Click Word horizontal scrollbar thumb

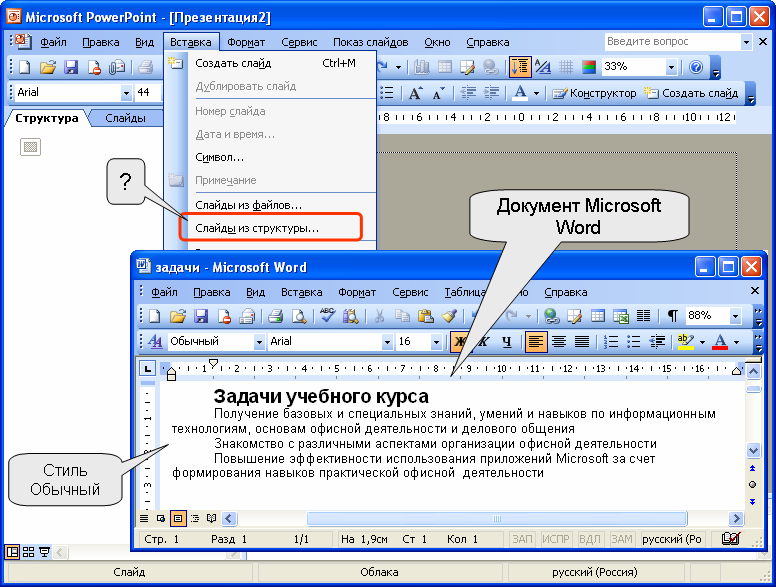[x=497, y=518]
